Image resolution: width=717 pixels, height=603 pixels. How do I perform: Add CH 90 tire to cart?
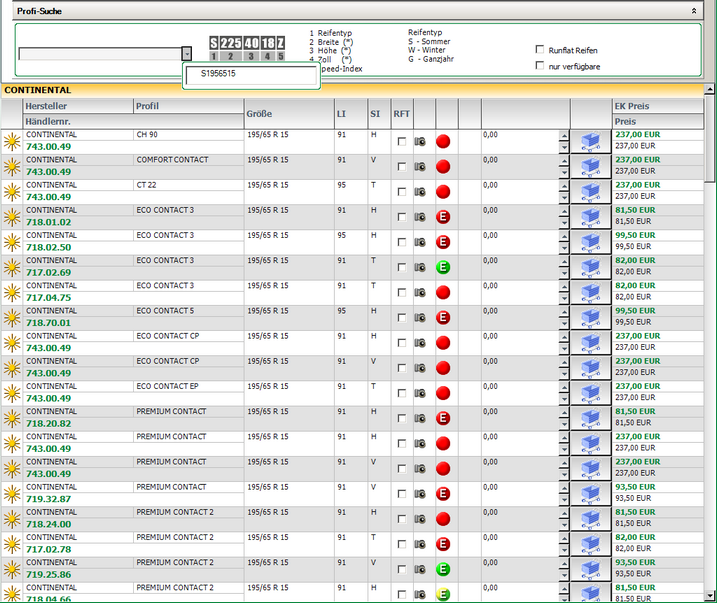point(591,142)
